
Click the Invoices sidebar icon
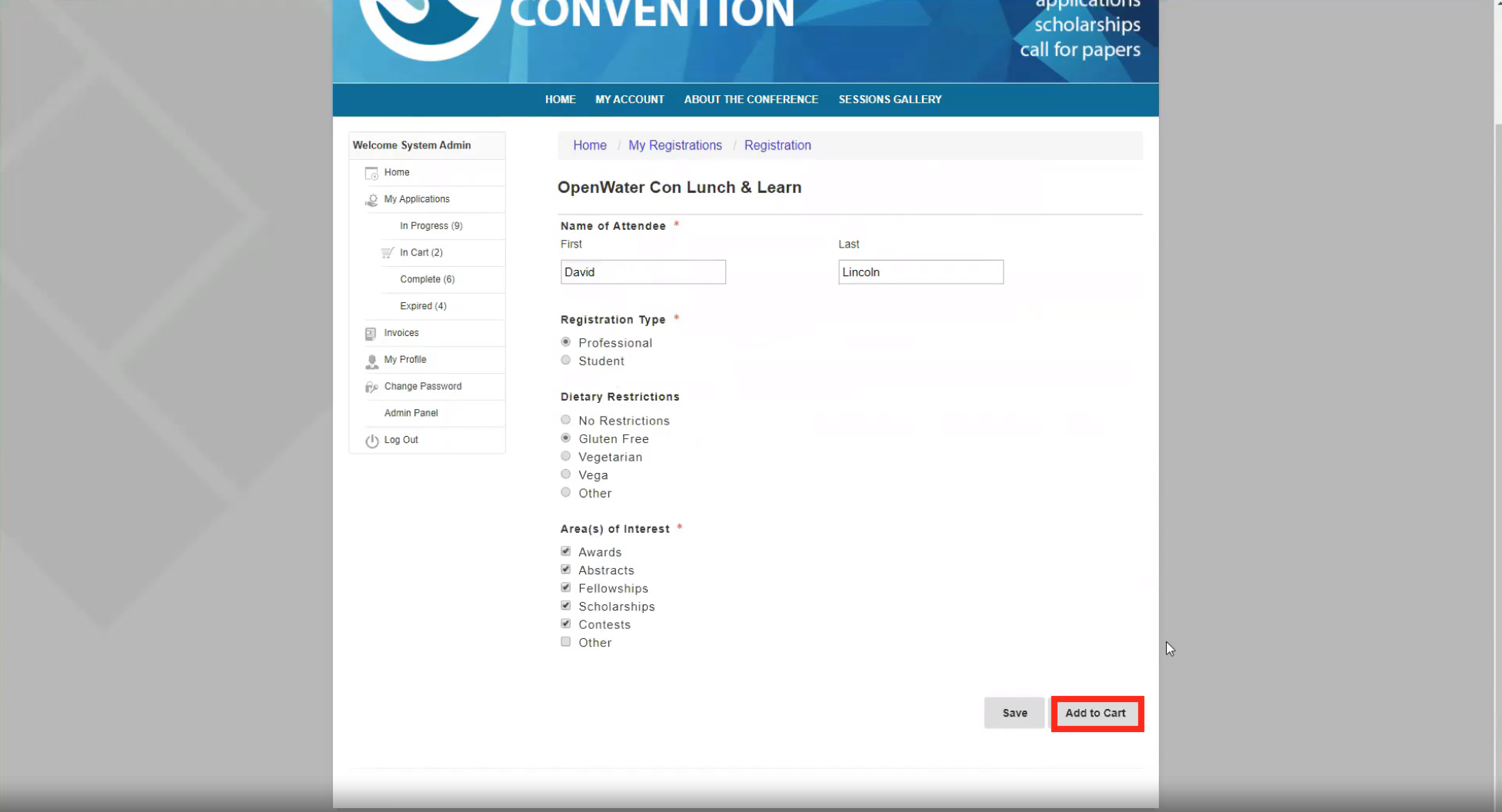tap(371, 334)
